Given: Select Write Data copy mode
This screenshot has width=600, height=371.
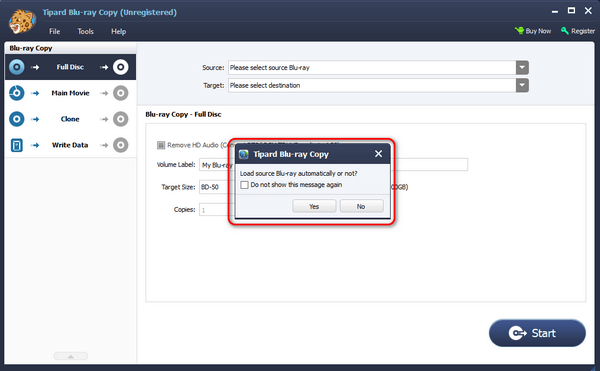Looking at the screenshot, I should [x=70, y=145].
